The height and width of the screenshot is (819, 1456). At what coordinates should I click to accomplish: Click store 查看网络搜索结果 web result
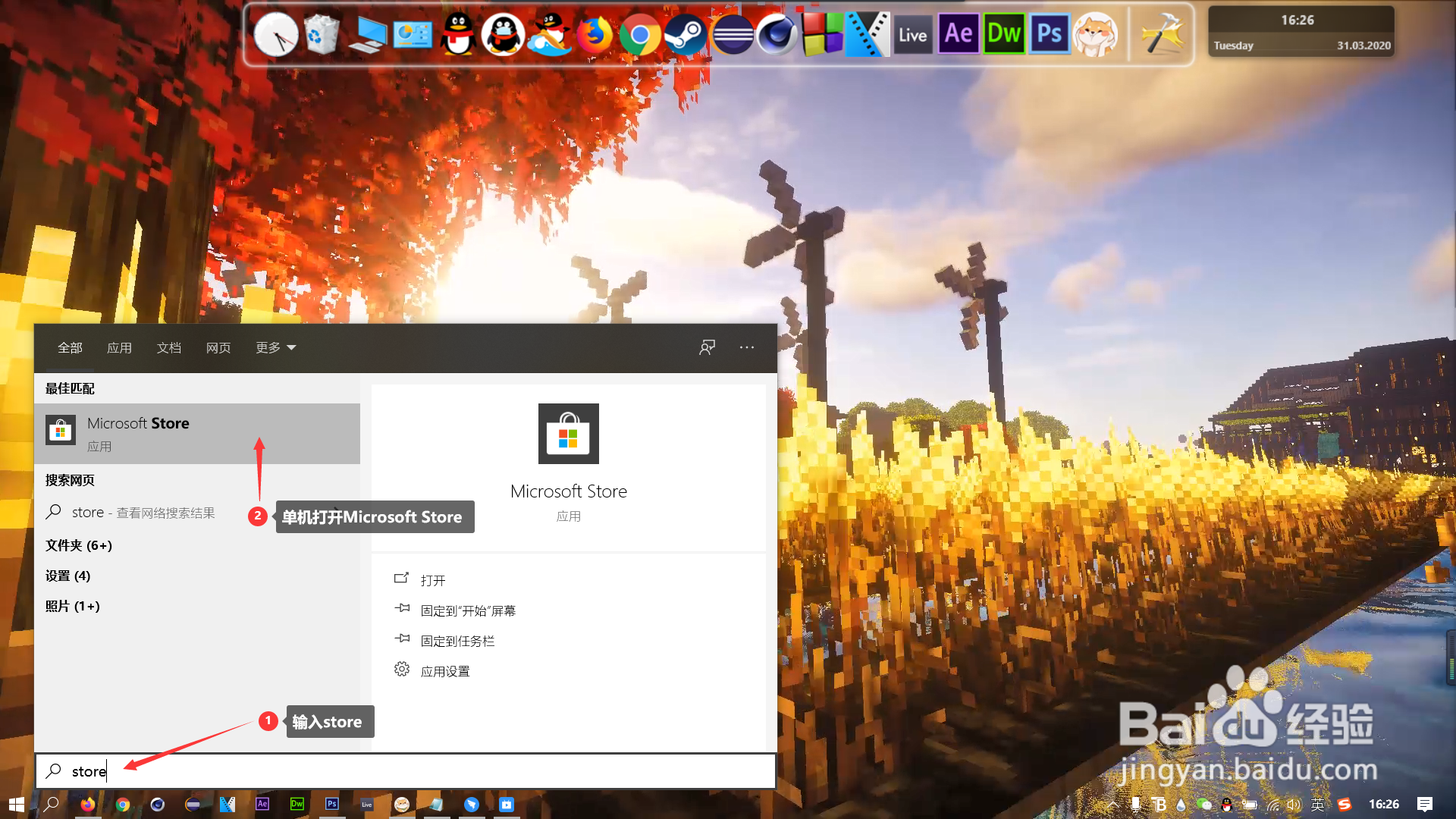tap(197, 513)
